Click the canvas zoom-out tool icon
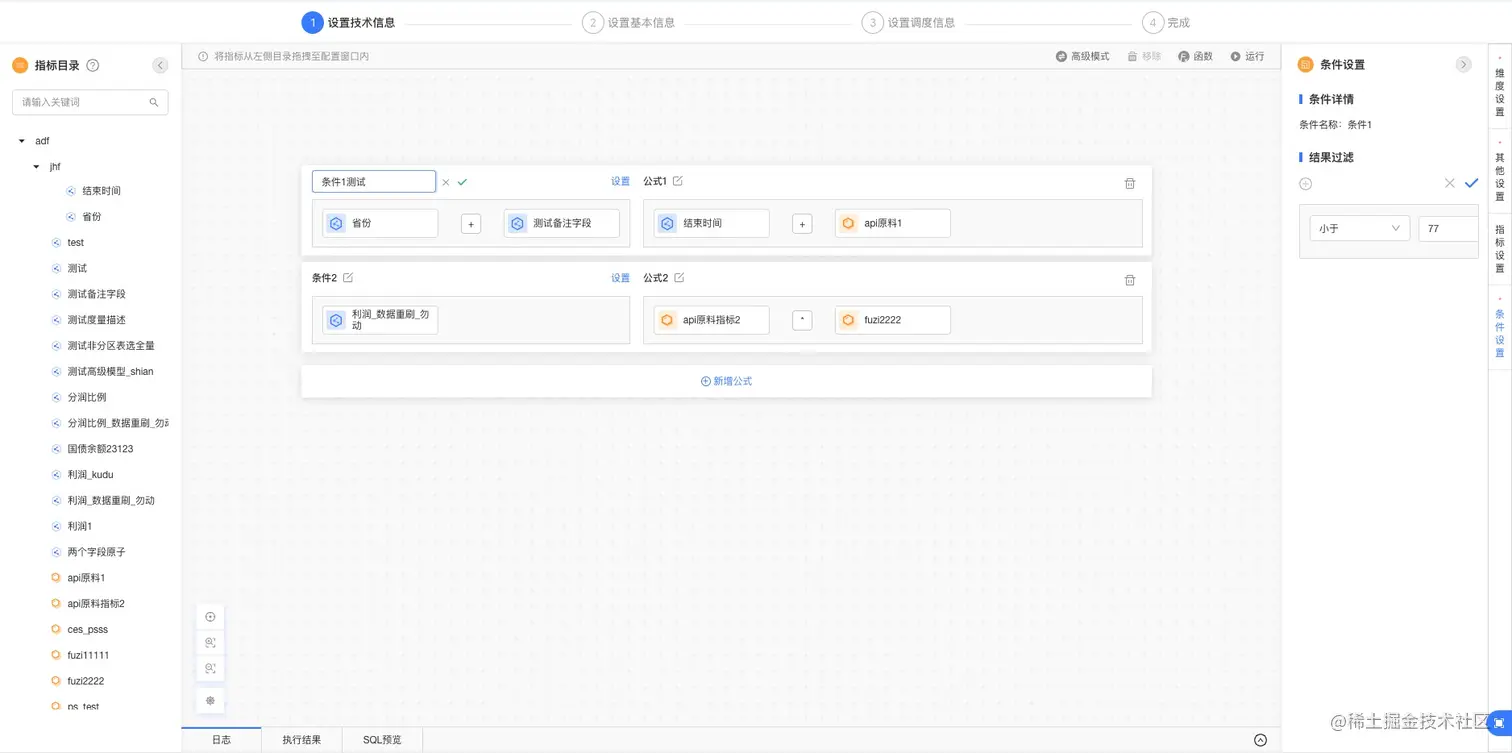Image resolution: width=1512 pixels, height=753 pixels. tap(210, 668)
